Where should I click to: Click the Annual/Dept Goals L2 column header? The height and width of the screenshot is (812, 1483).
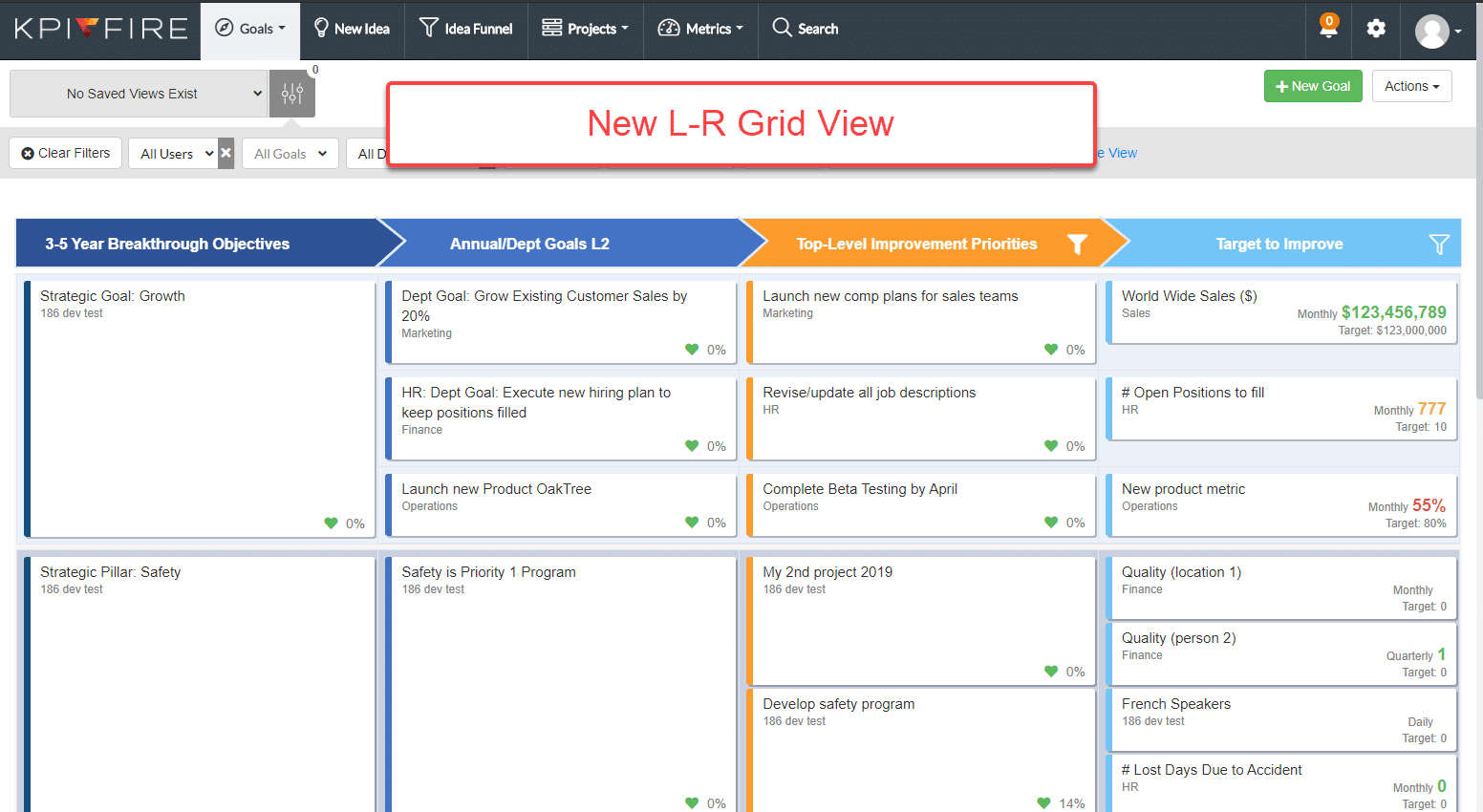529,245
